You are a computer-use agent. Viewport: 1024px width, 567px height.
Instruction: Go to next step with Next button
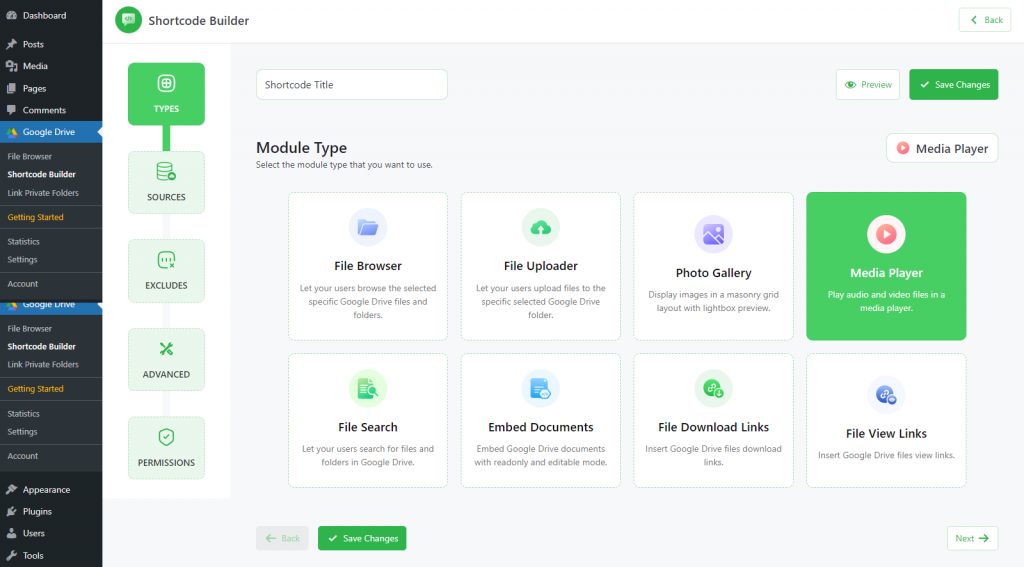pos(972,538)
